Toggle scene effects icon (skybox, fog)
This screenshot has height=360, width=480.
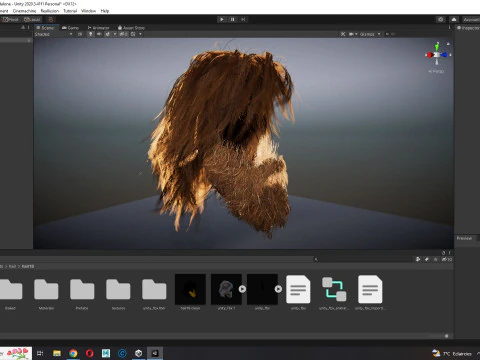click(108, 34)
